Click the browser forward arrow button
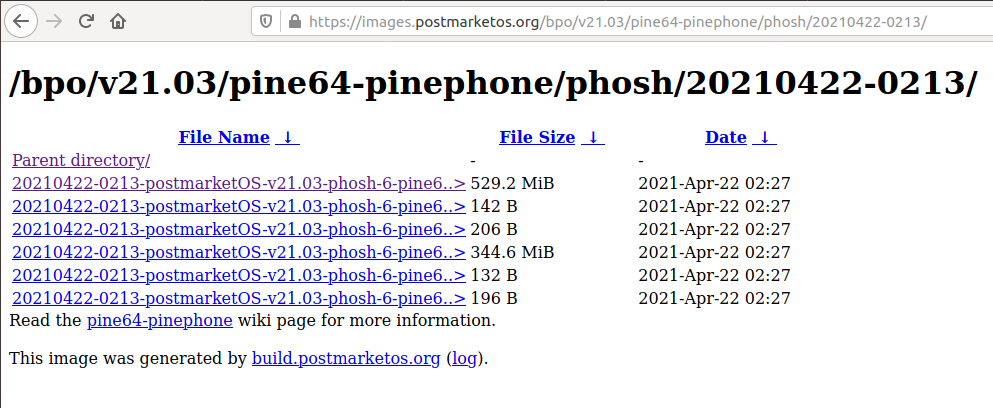Viewport: 993px width, 408px height. [x=54, y=21]
